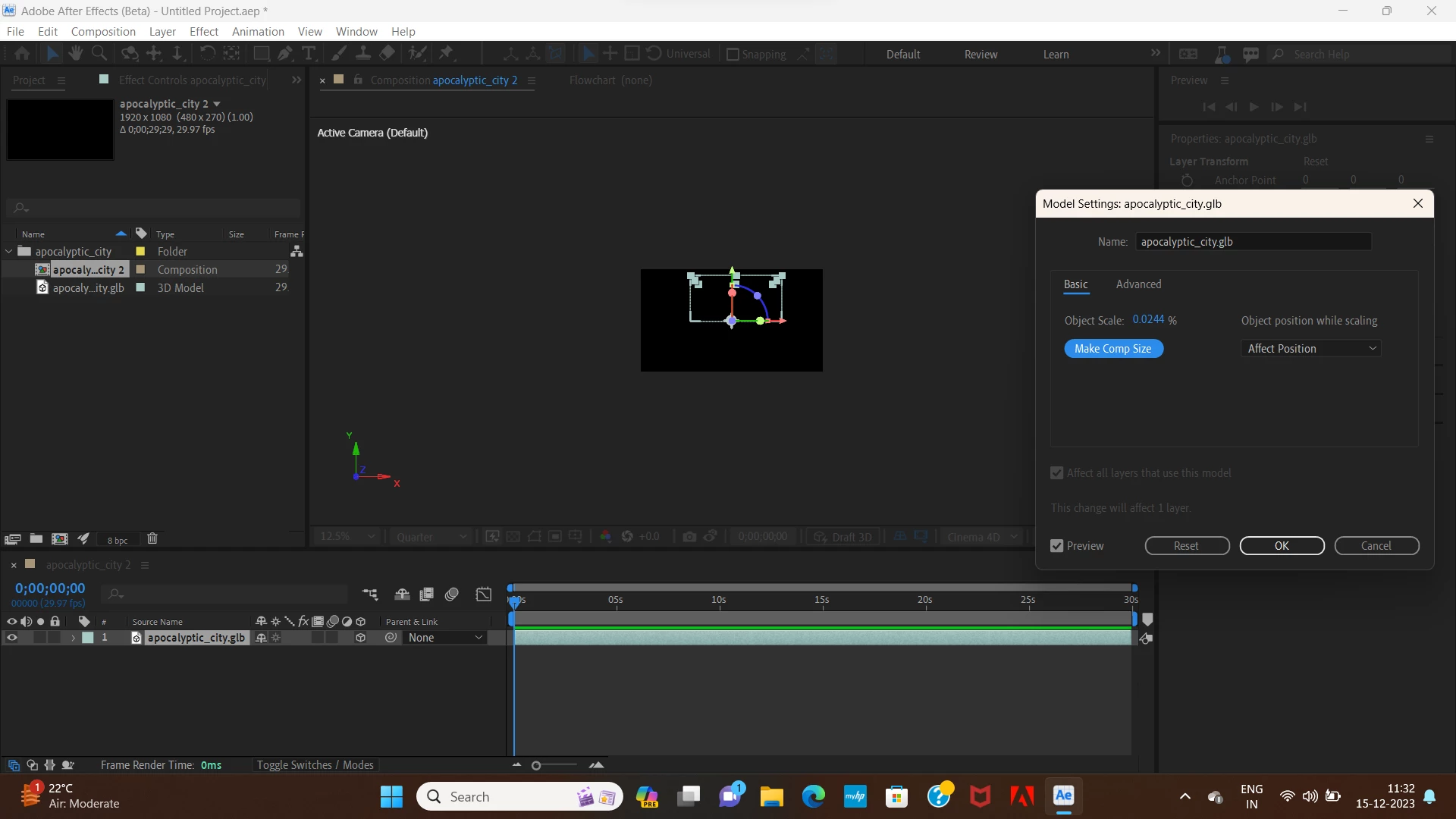Select the Hand tool
Screen dimensions: 1456x819
tap(75, 53)
